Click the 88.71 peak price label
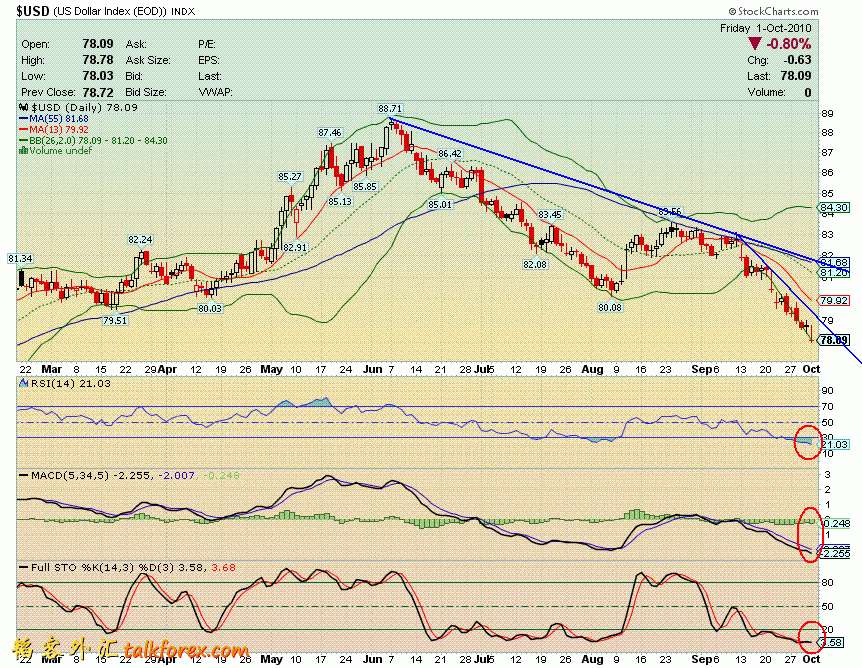Viewport: 862px width, 668px height. pyautogui.click(x=390, y=109)
